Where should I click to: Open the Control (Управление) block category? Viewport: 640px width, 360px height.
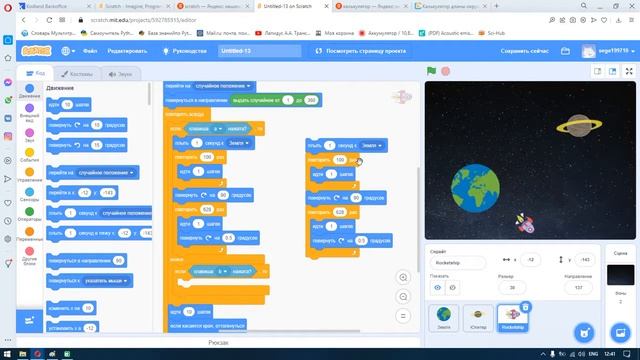pyautogui.click(x=29, y=175)
